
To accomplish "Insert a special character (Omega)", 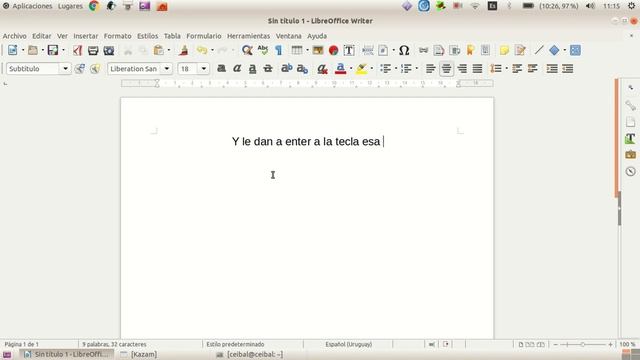I will point(404,50).
